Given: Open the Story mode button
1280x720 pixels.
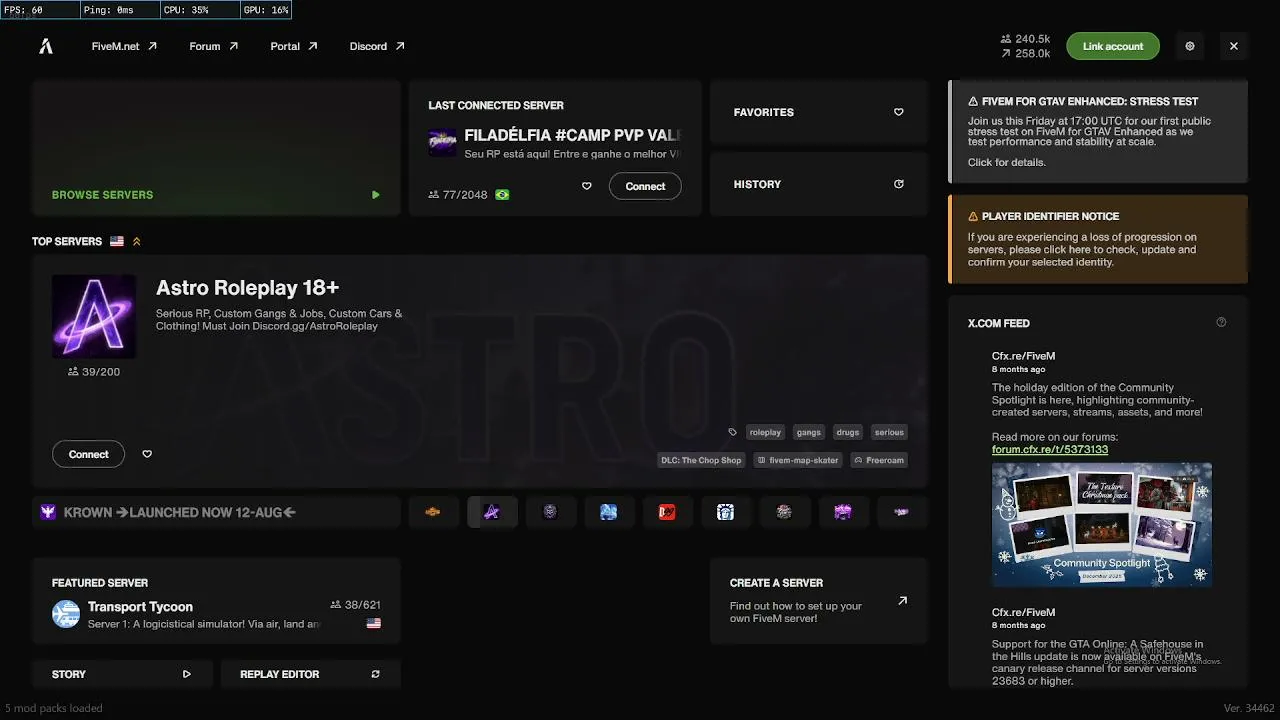Looking at the screenshot, I should point(121,674).
